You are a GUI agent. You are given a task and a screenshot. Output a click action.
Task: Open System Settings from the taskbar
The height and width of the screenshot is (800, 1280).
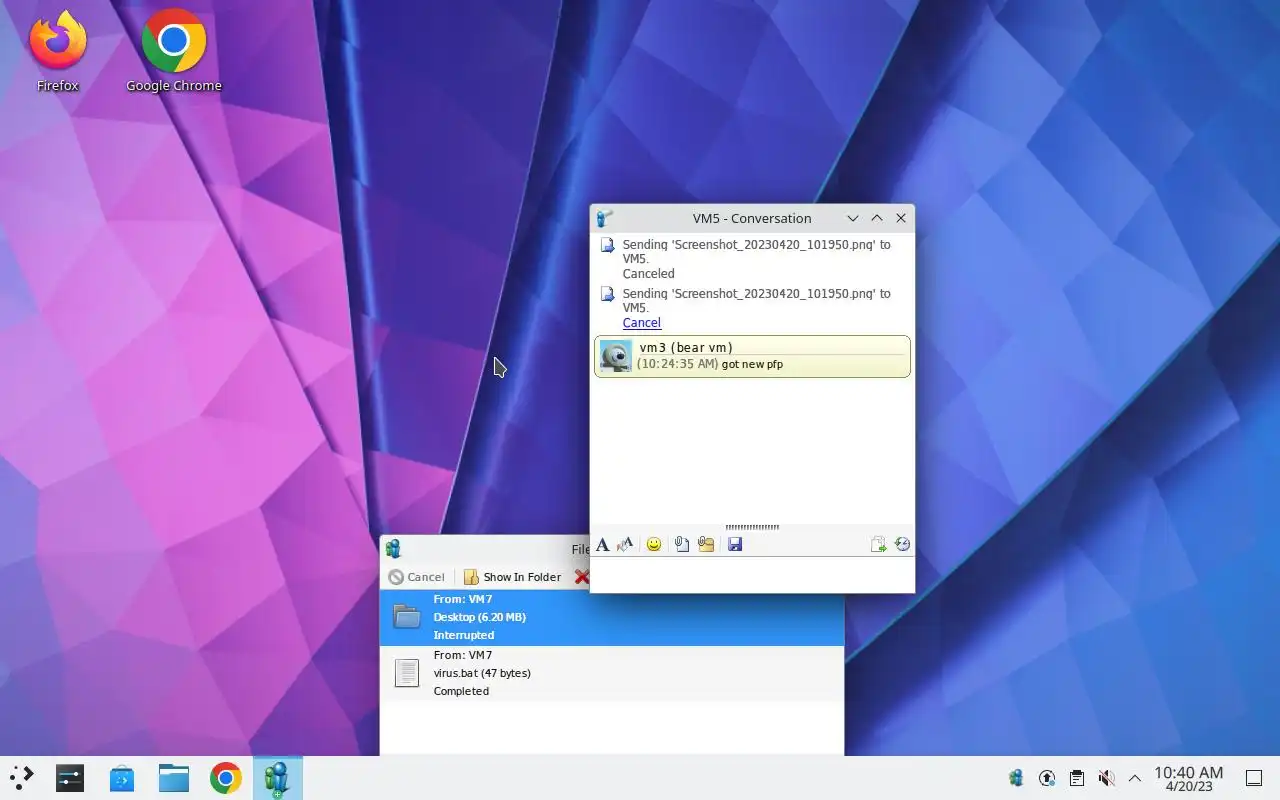point(70,778)
